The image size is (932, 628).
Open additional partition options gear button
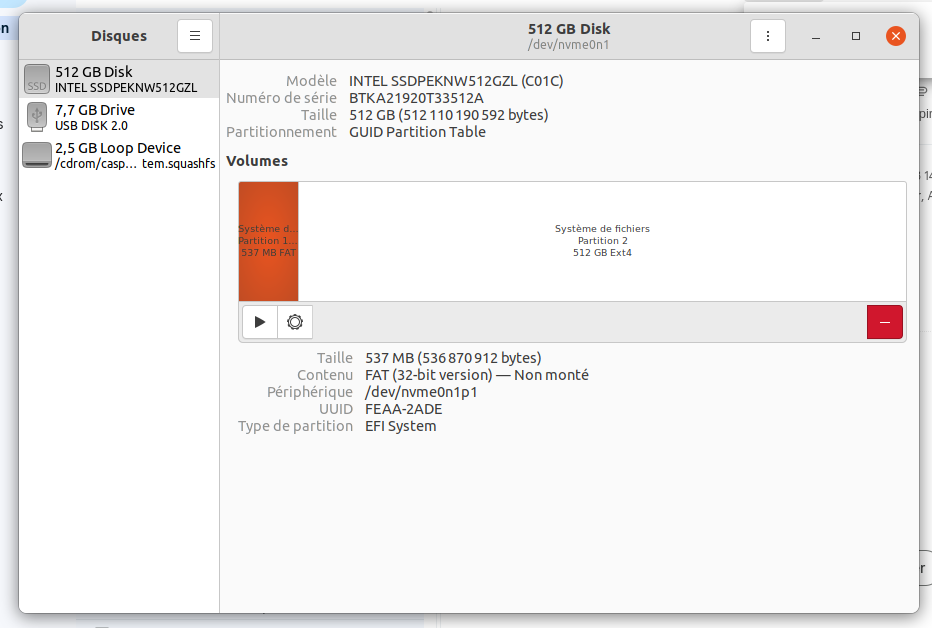294,322
